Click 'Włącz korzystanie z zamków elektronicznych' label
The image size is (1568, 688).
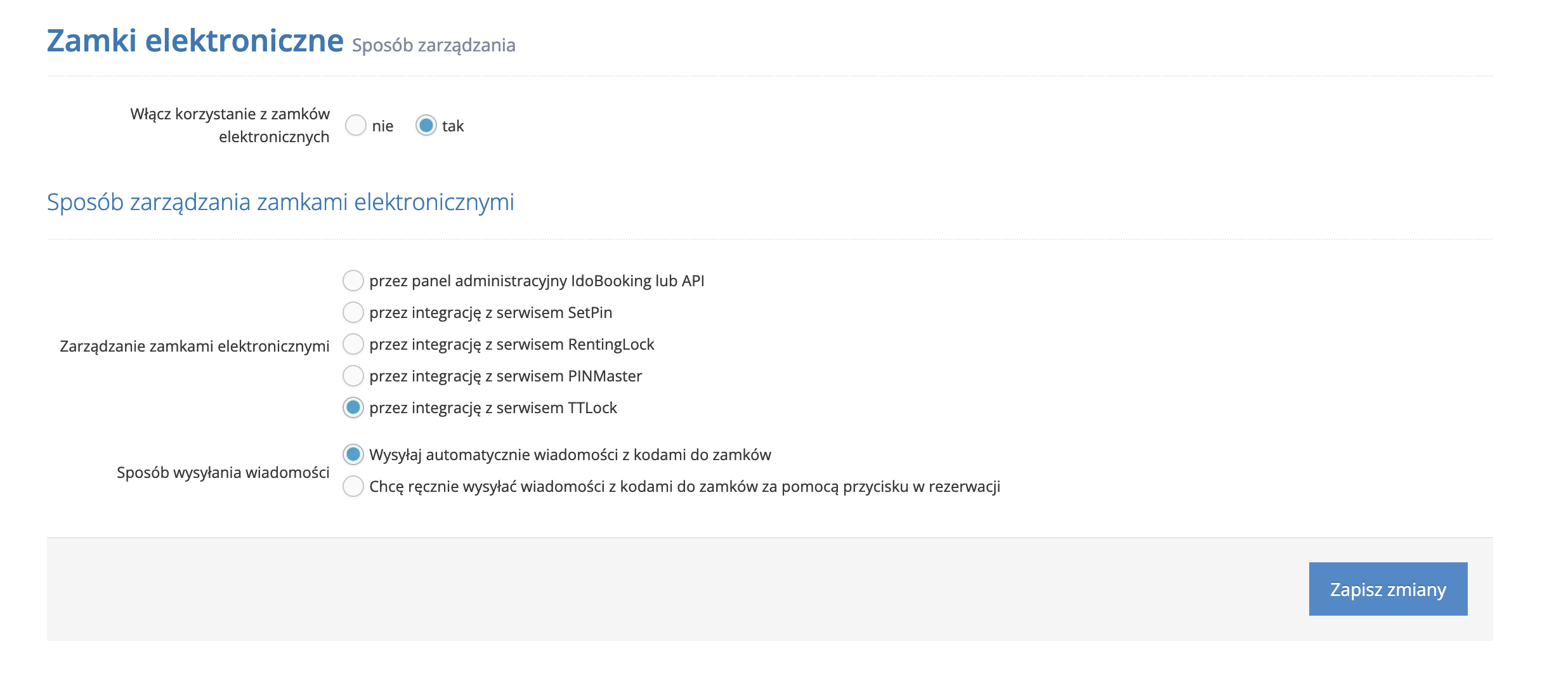pyautogui.click(x=230, y=125)
